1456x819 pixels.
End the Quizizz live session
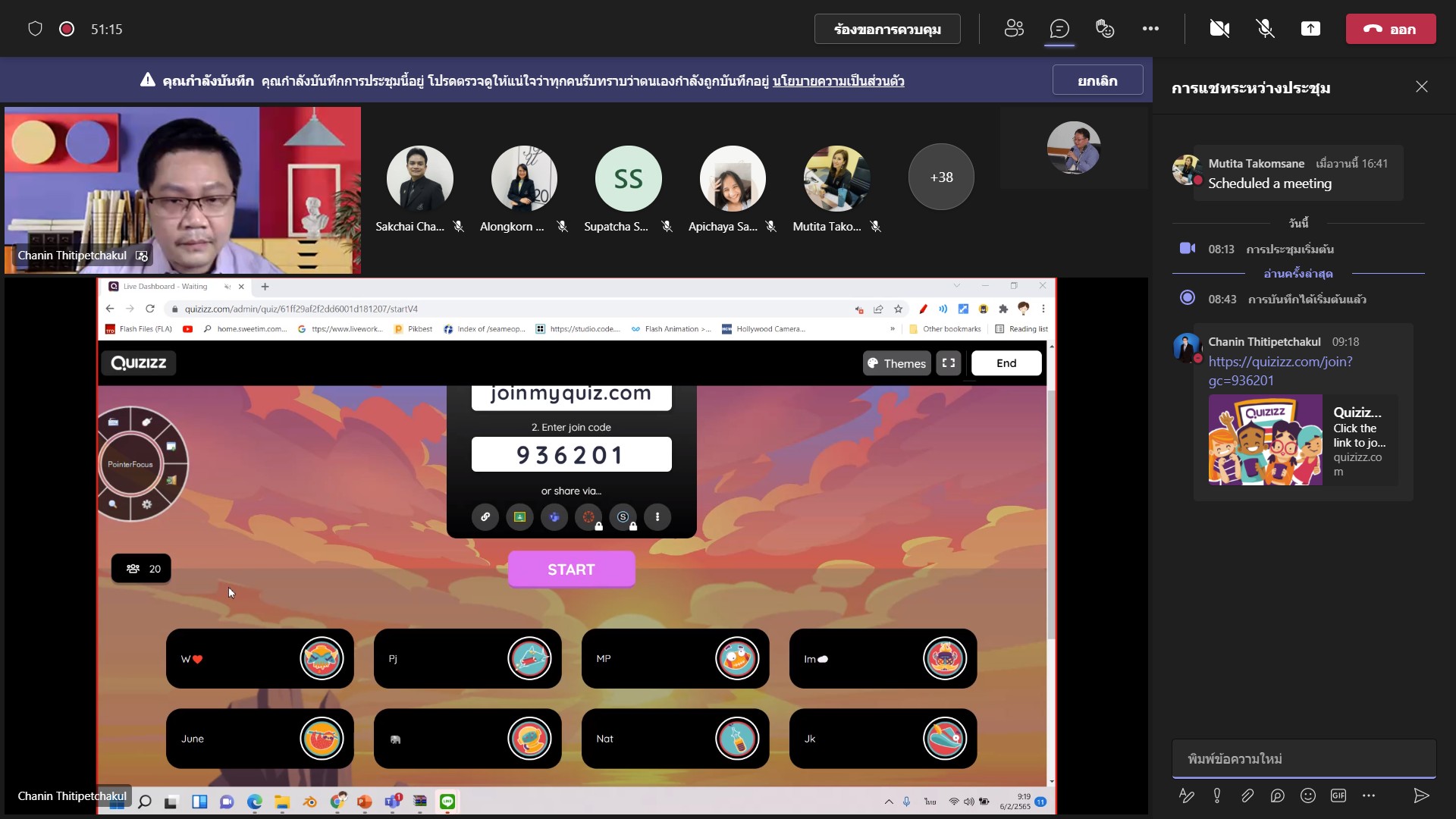[x=1006, y=363]
